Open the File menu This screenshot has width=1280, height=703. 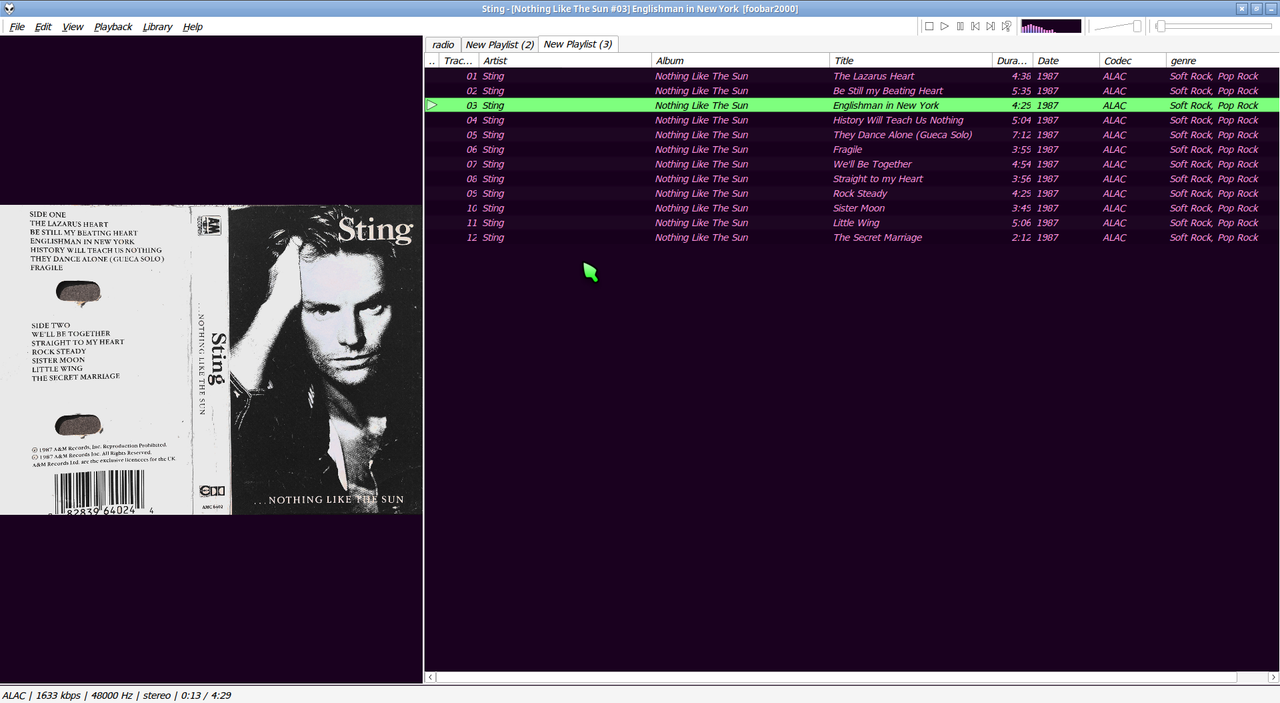[18, 27]
